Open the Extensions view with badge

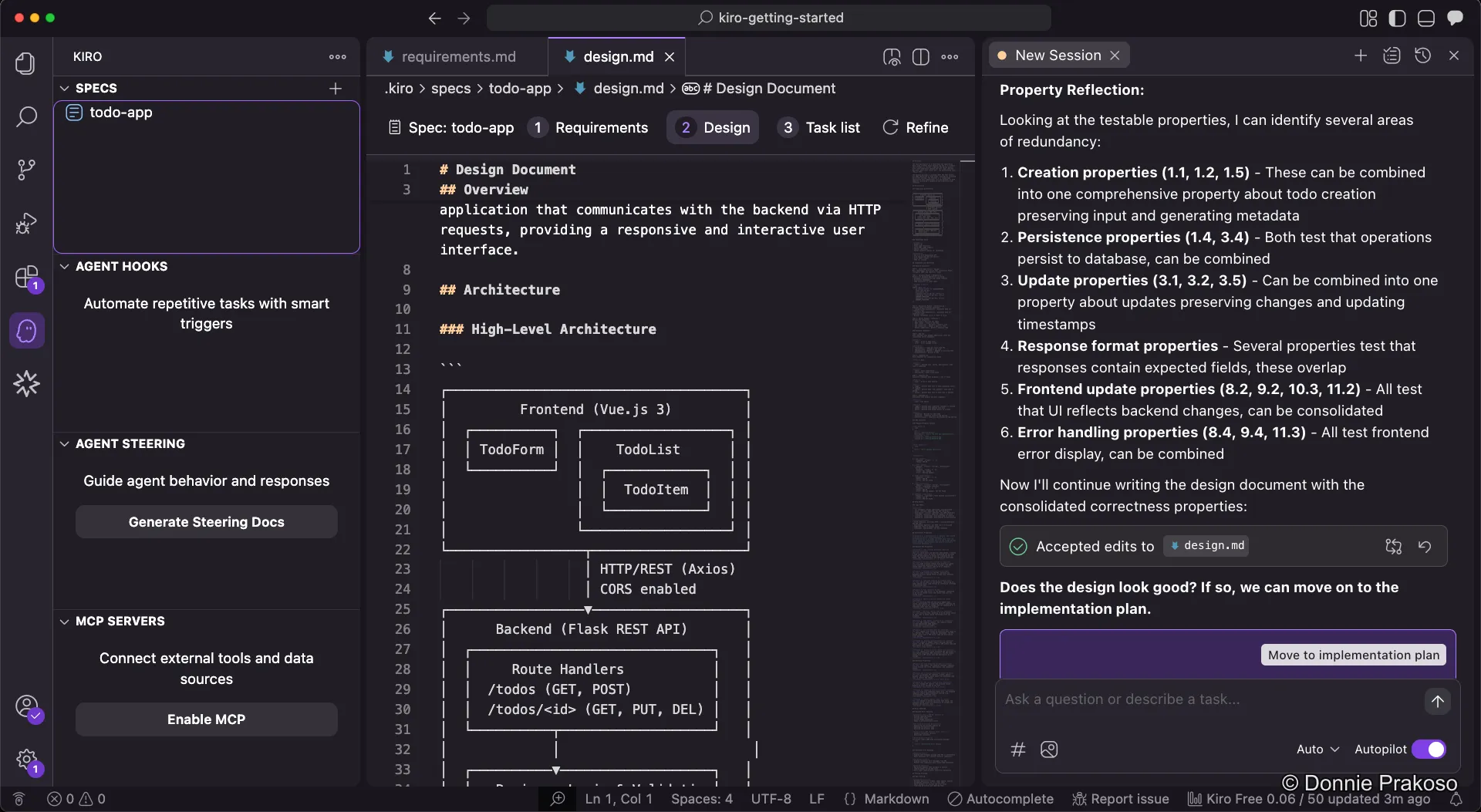26,277
